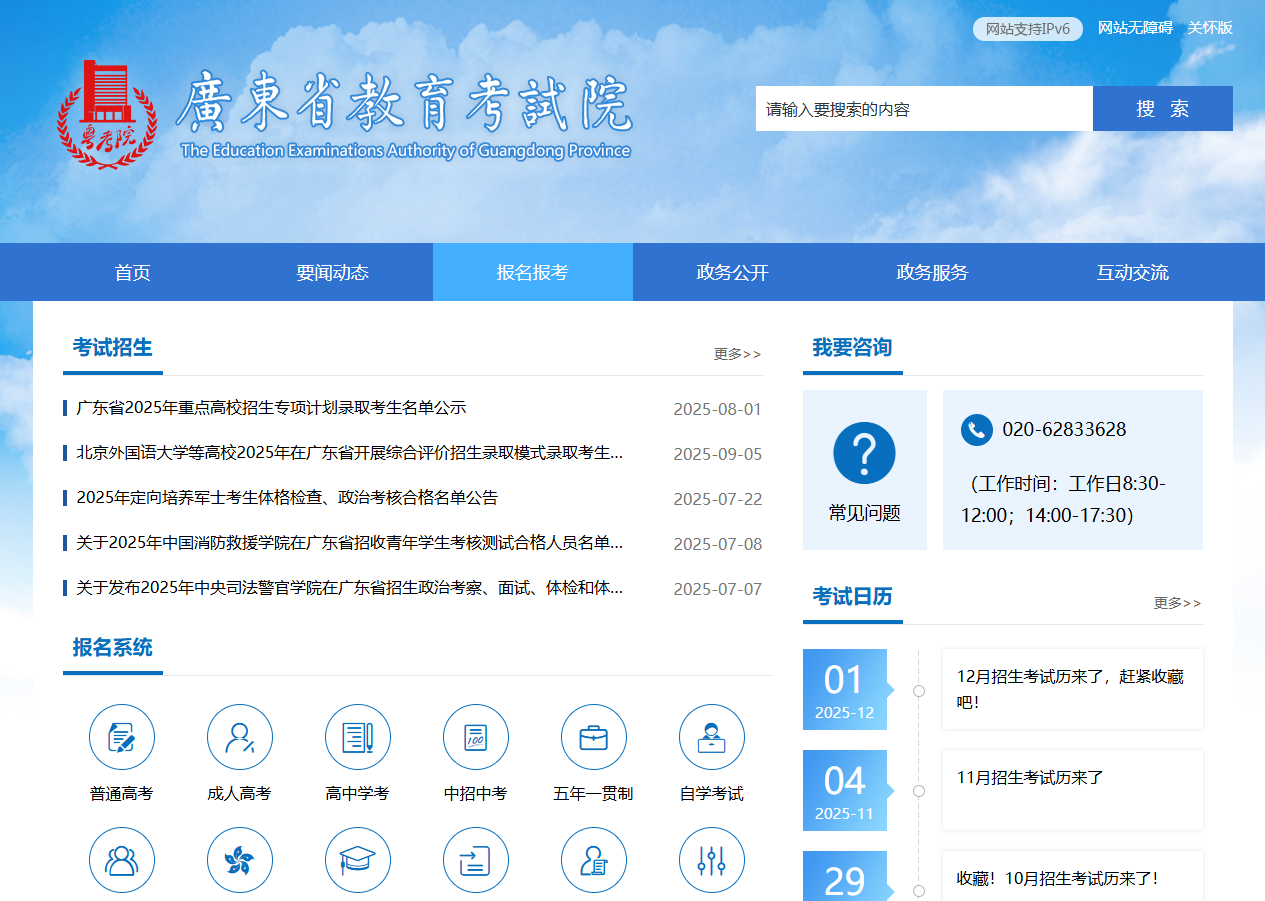Click the 五年一贯制 briefcase icon
The image size is (1265, 901).
point(594,738)
